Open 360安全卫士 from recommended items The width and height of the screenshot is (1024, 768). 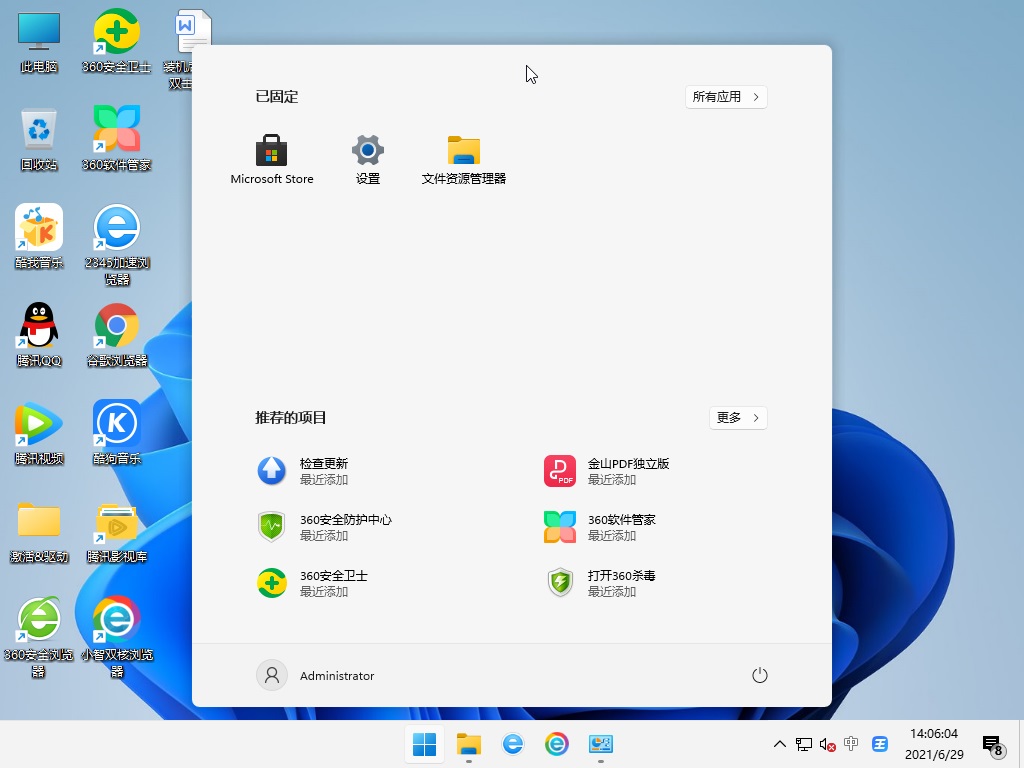[320, 583]
